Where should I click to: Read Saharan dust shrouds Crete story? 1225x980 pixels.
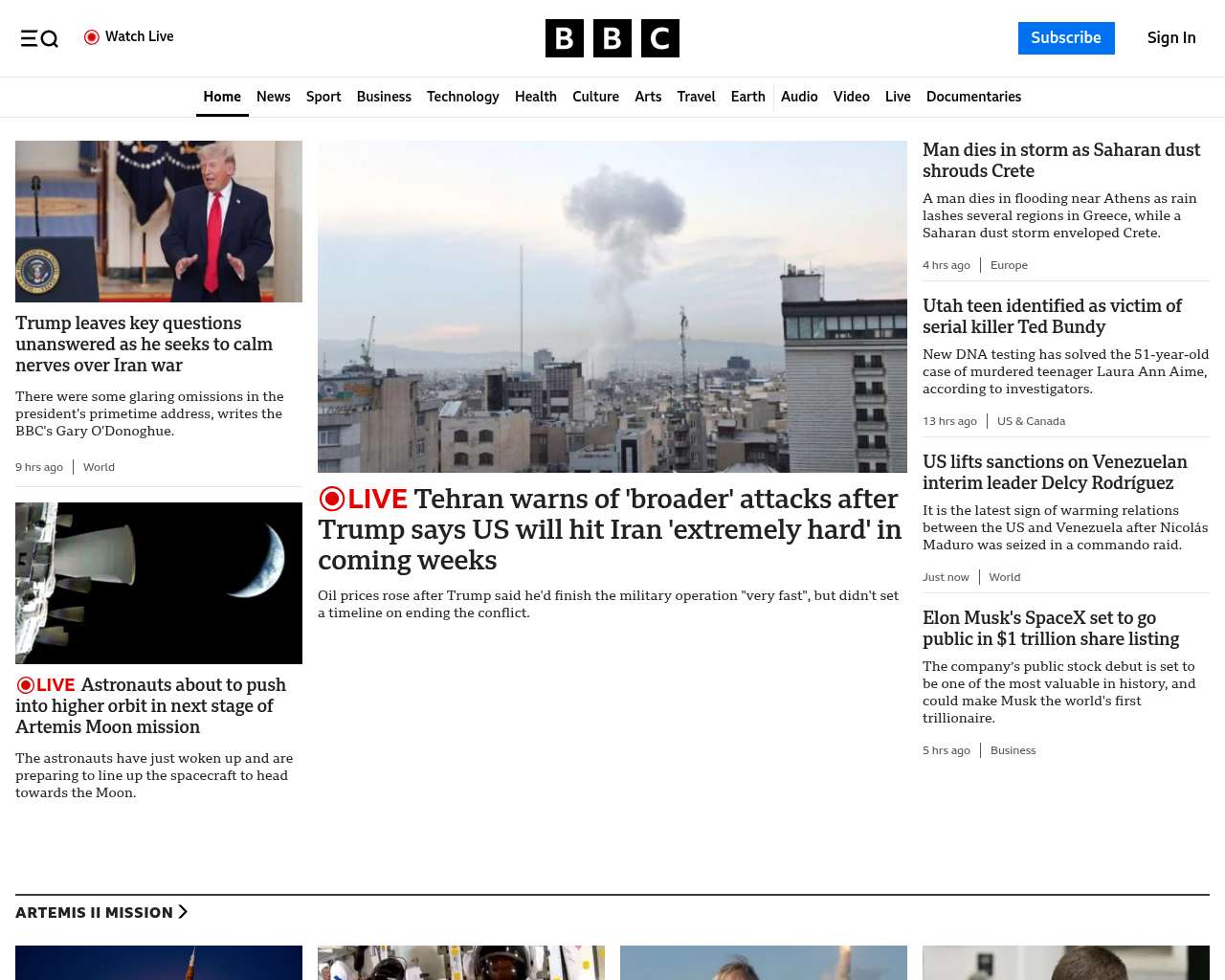pyautogui.click(x=1060, y=161)
